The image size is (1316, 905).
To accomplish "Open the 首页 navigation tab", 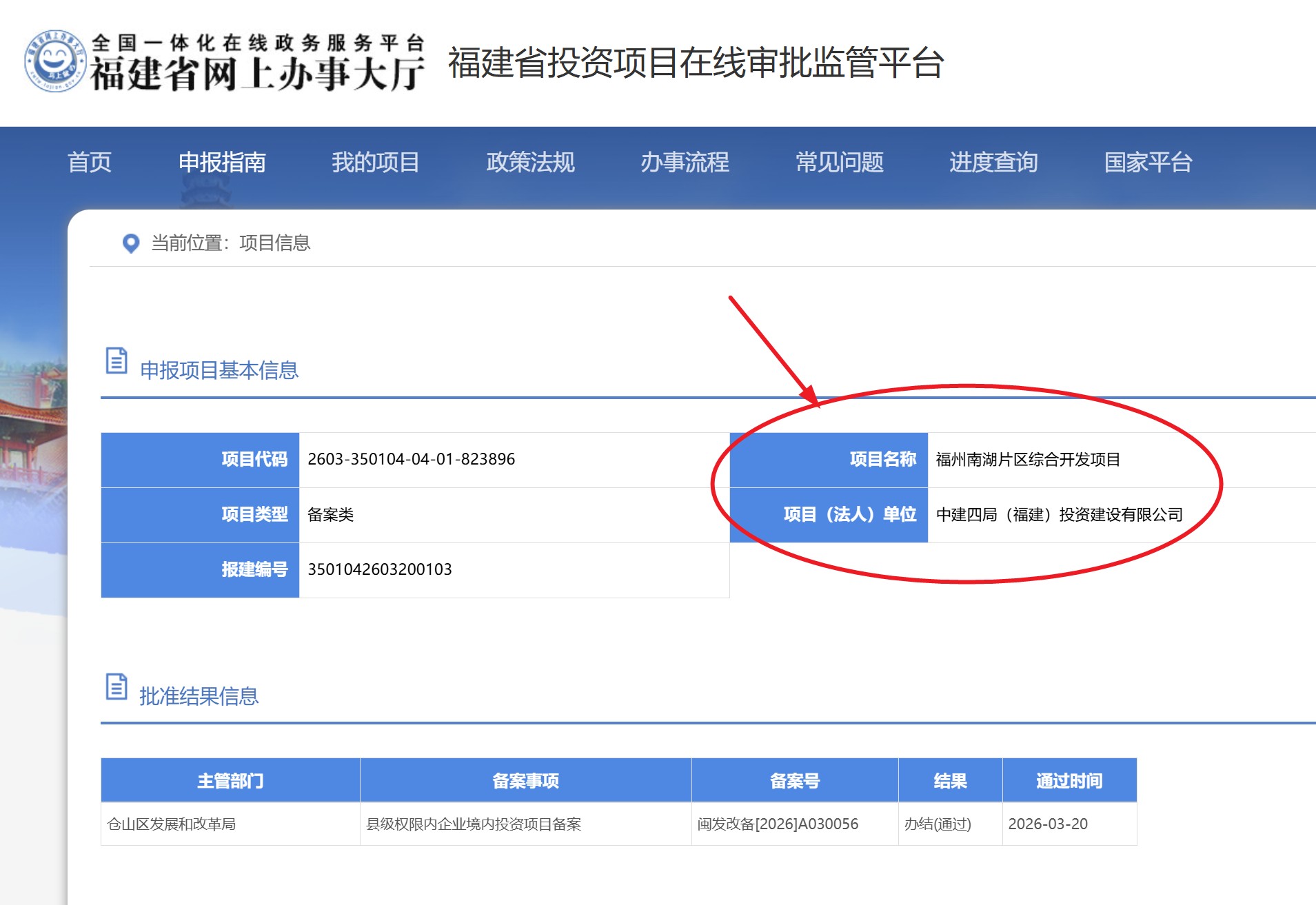I will tap(90, 163).
